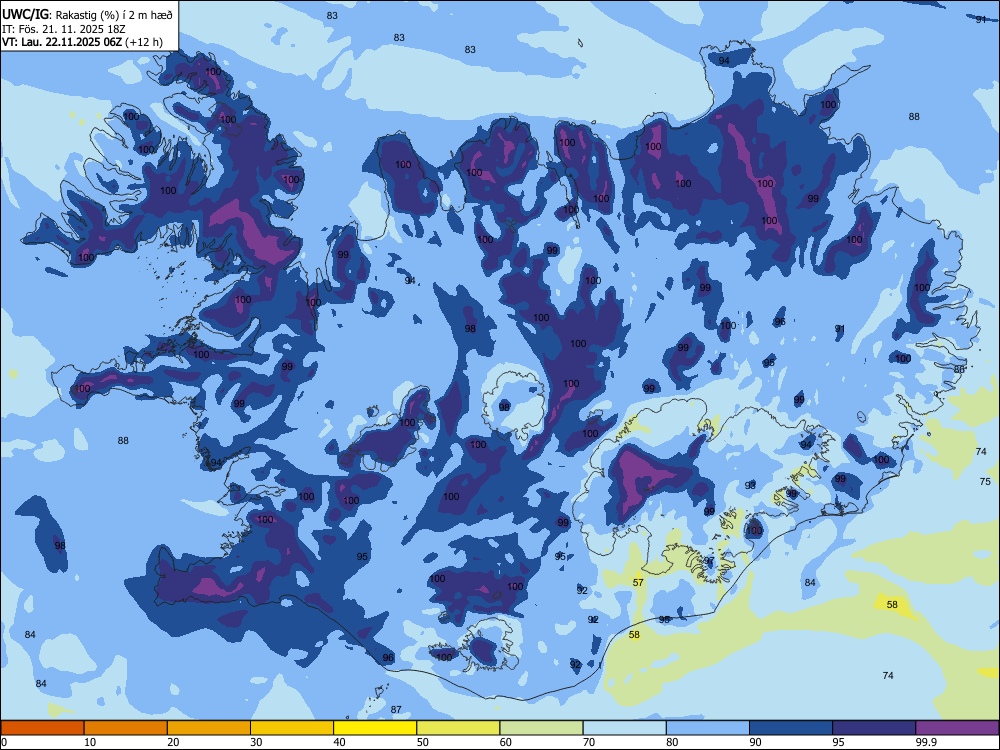Click the humidity value '97' on the glacier's southern edge

[x=709, y=561]
